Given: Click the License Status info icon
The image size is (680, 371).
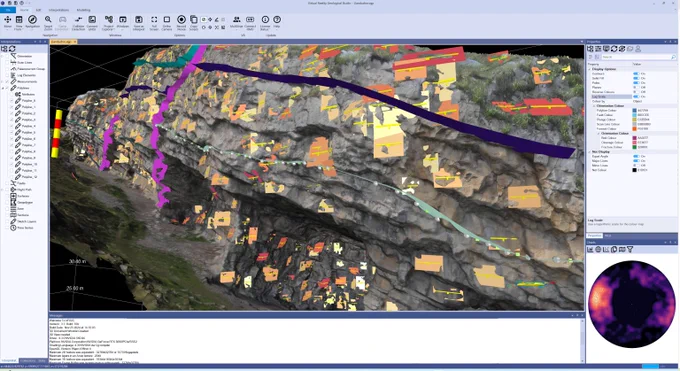Looking at the screenshot, I should click(x=265, y=20).
